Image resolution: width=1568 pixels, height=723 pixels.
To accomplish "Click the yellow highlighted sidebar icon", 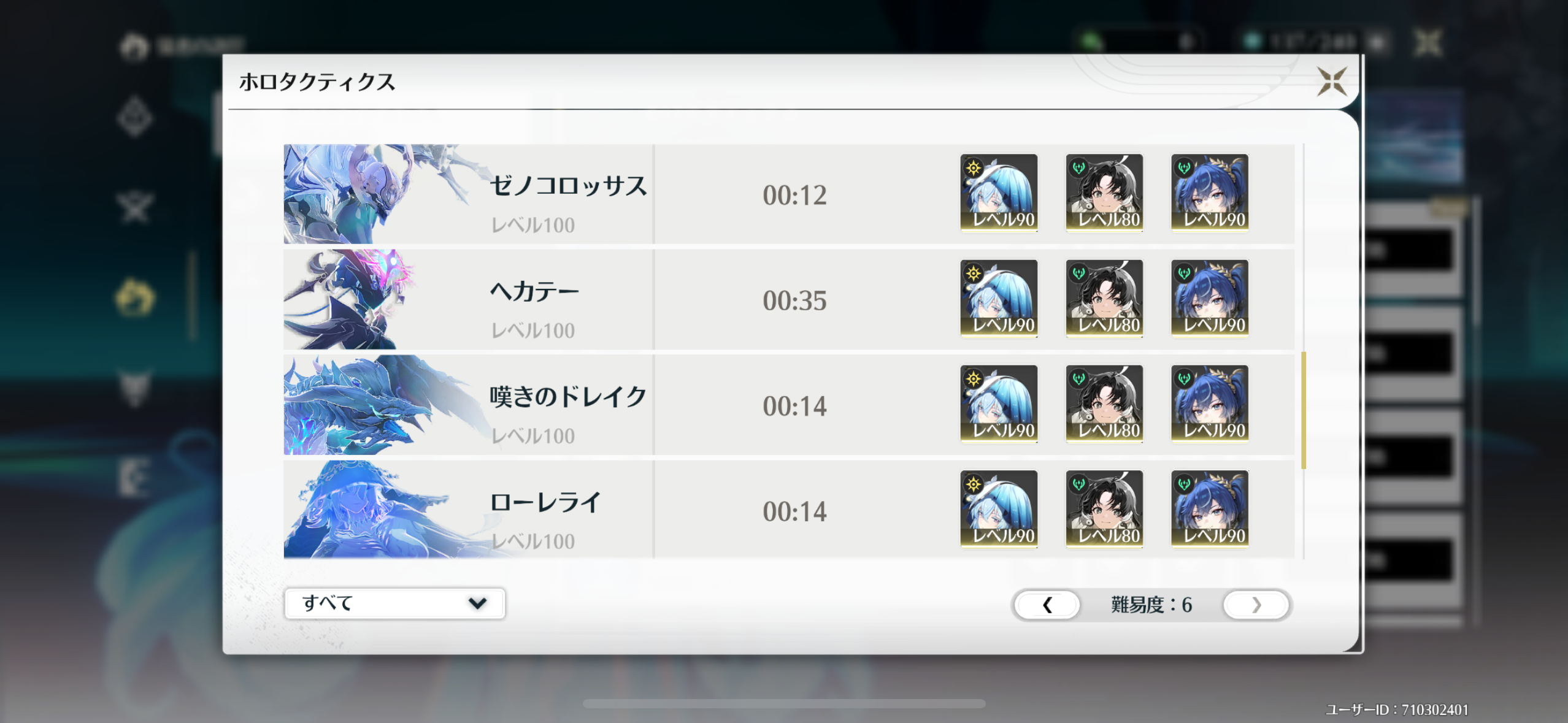I will (135, 297).
